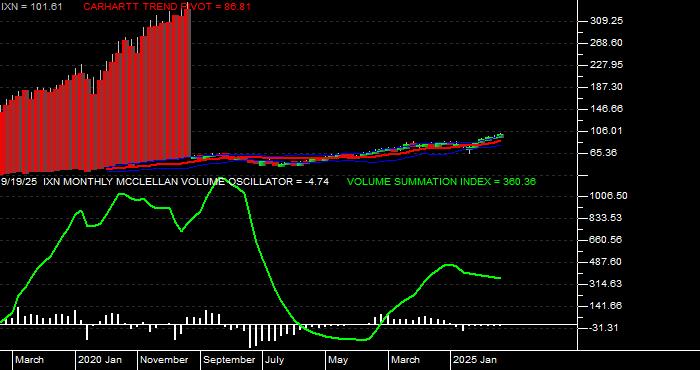
Task: Click the 9/19/25 date label
Action: 19,182
